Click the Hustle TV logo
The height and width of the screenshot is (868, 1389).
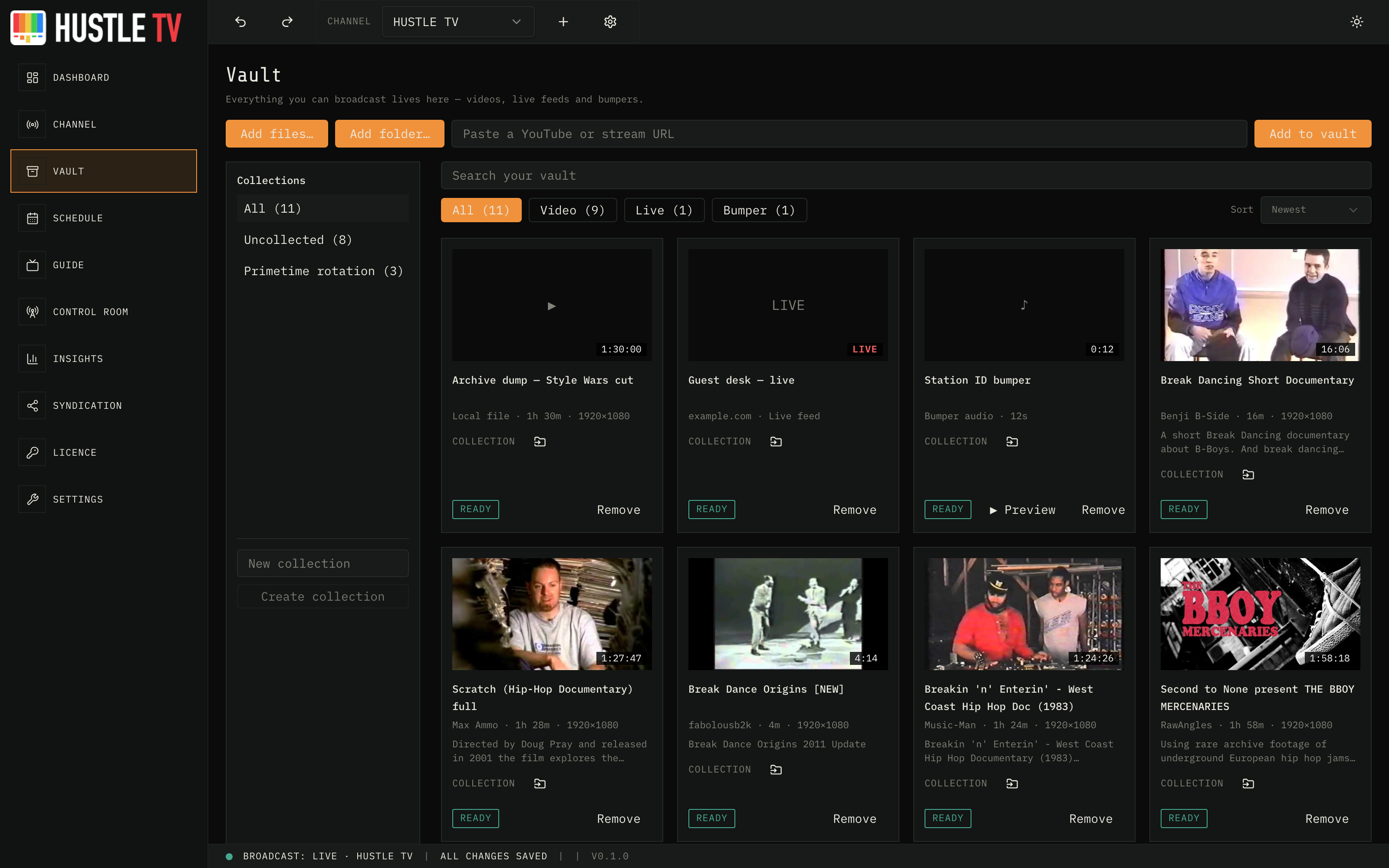point(96,27)
